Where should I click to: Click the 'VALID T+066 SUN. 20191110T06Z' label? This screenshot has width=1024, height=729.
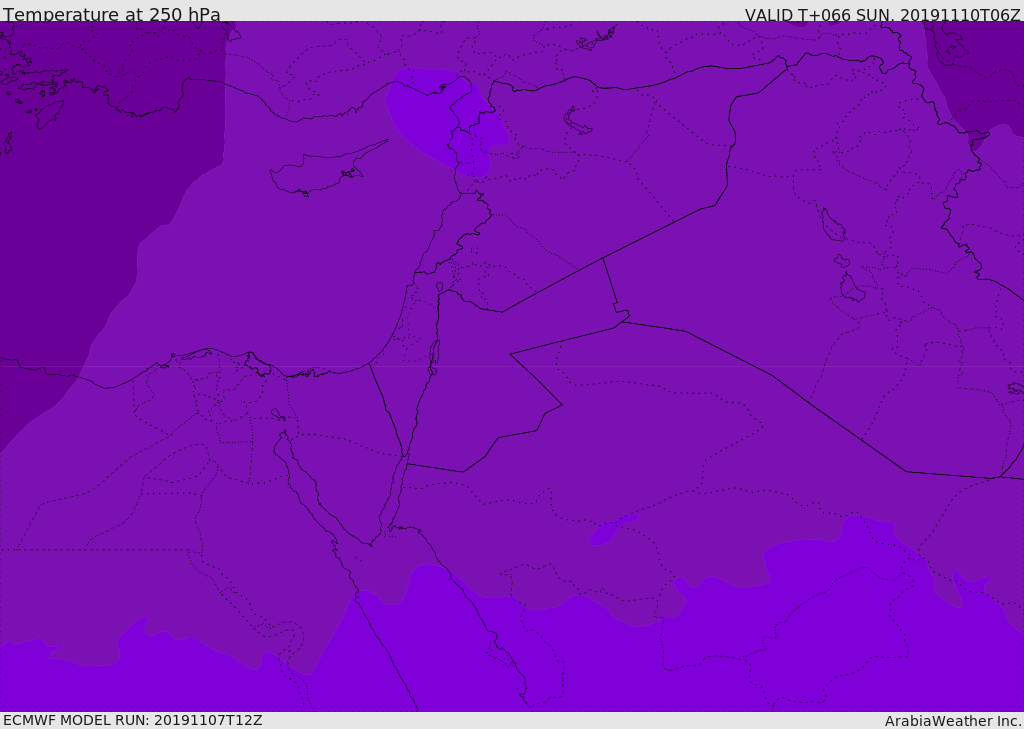tap(882, 15)
